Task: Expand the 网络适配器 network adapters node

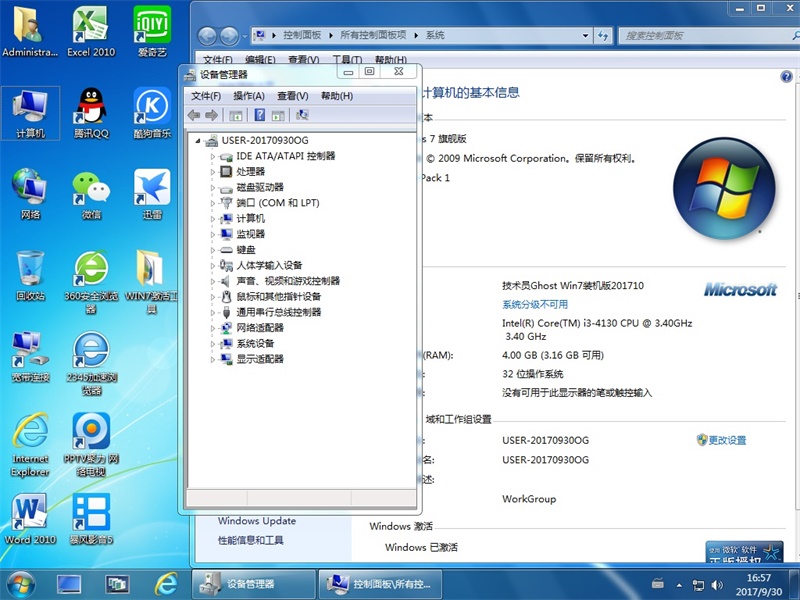Action: pos(213,328)
